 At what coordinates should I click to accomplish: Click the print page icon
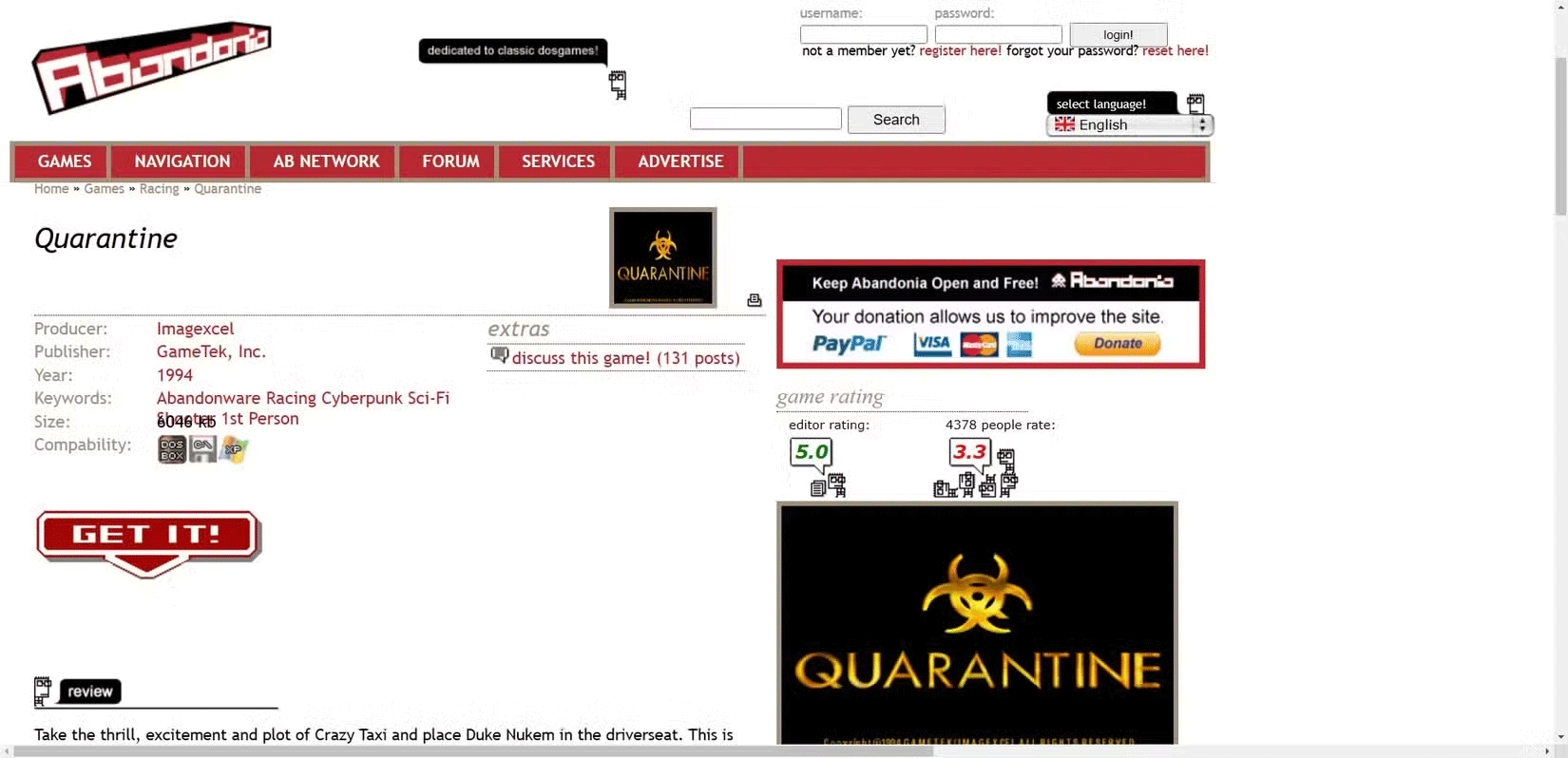tap(755, 300)
